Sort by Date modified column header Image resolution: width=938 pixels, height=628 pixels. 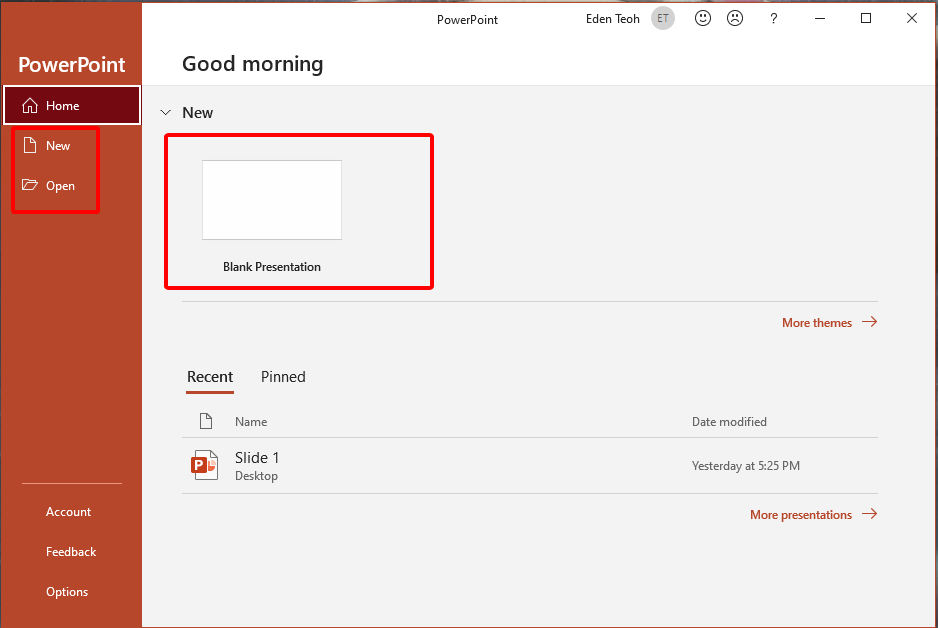coord(729,422)
